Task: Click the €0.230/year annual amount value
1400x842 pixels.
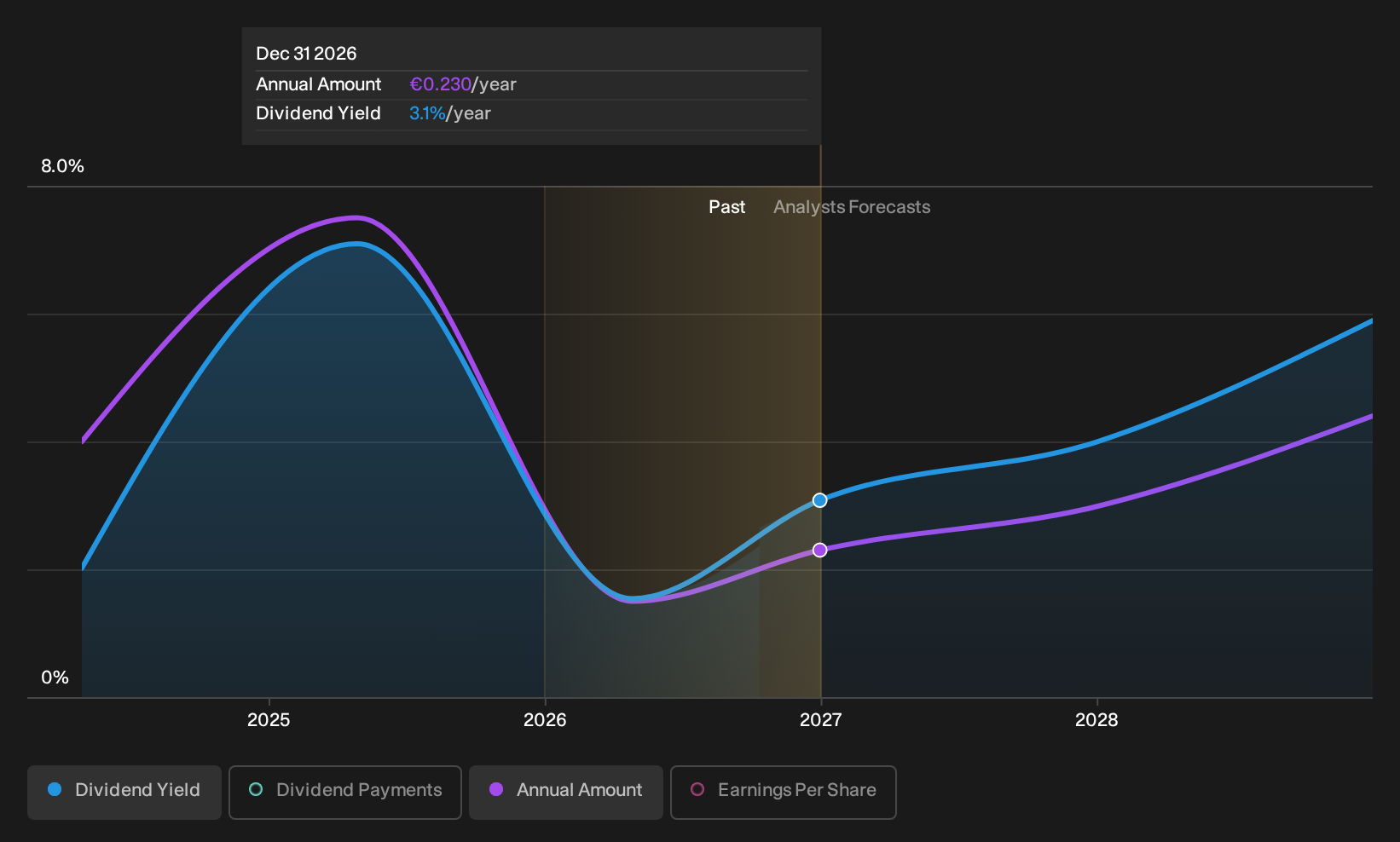Action: coord(463,84)
